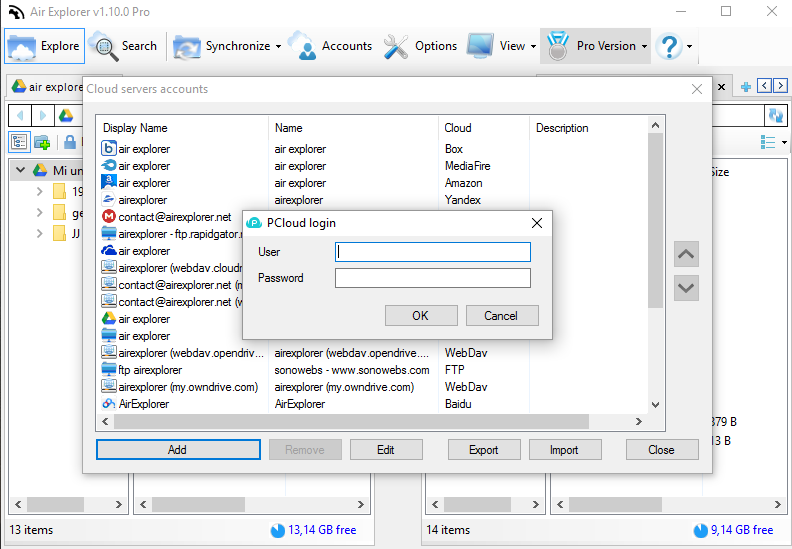Expand the JJ folder node
The width and height of the screenshot is (792, 549).
coord(39,233)
